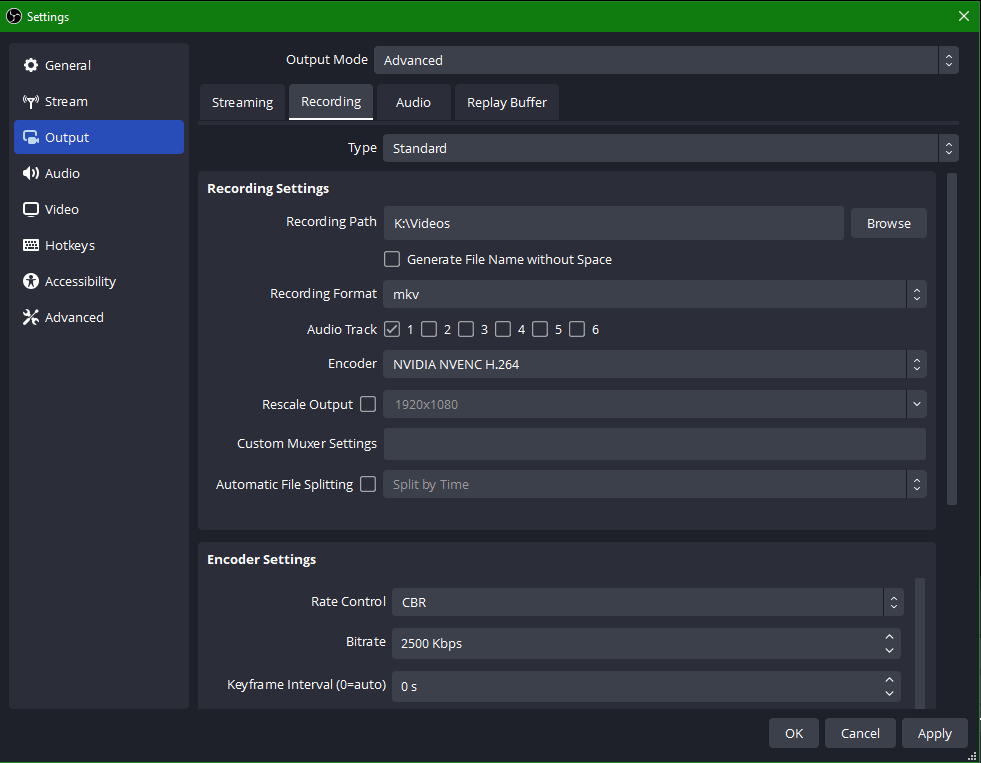Enable Generate File Name without Space
981x763 pixels.
[392, 259]
